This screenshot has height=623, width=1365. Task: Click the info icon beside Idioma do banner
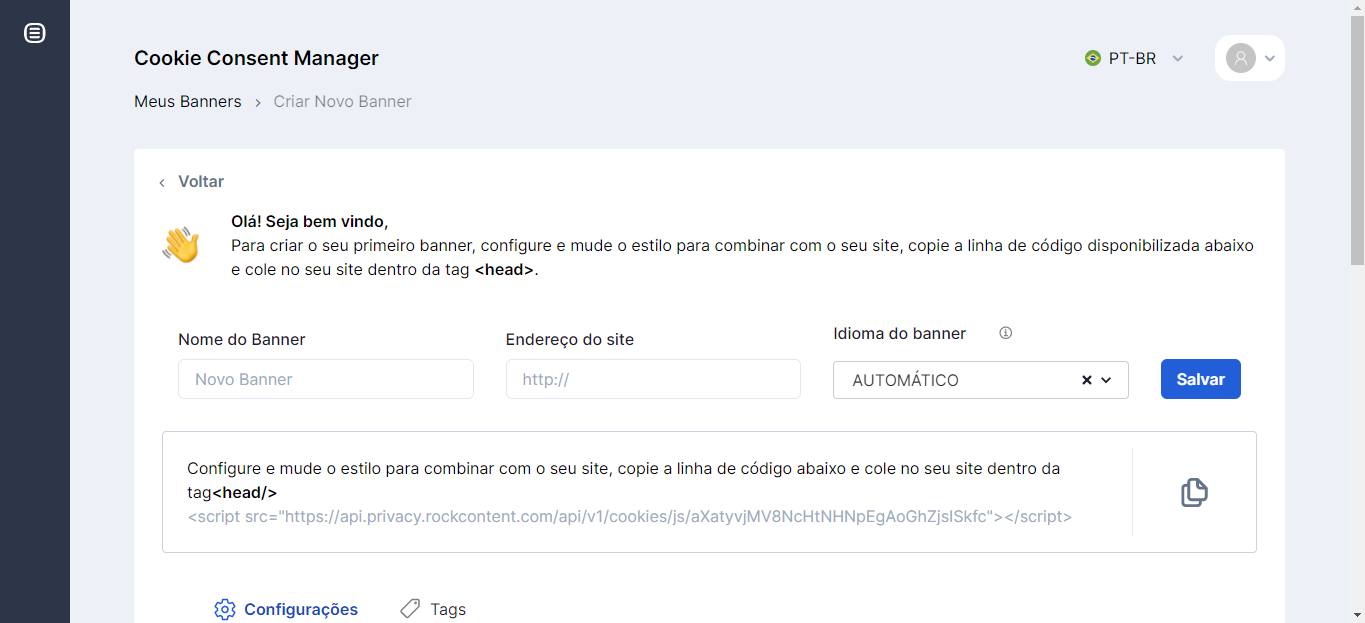point(1006,333)
